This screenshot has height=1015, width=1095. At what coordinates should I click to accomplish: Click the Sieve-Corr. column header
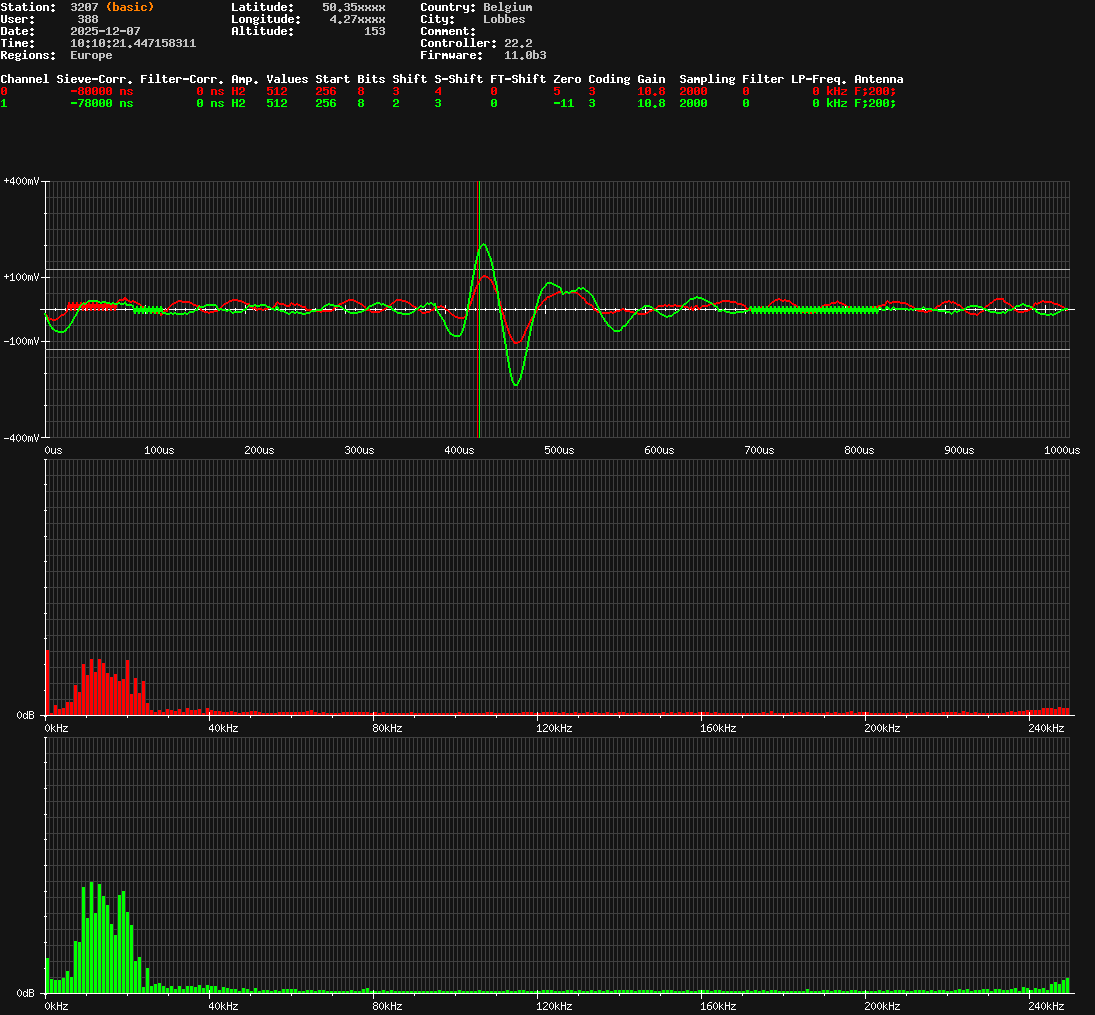(x=95, y=79)
